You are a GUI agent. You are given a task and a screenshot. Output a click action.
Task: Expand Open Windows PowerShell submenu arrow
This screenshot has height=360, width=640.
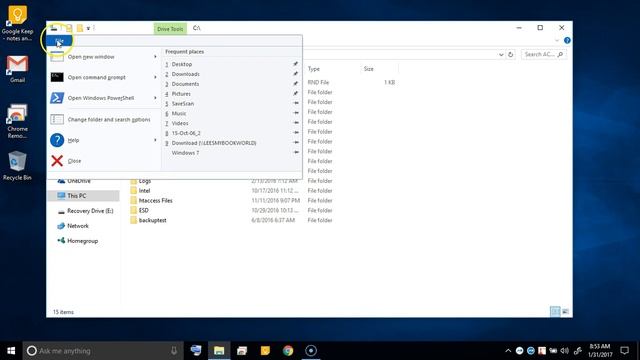coord(155,98)
